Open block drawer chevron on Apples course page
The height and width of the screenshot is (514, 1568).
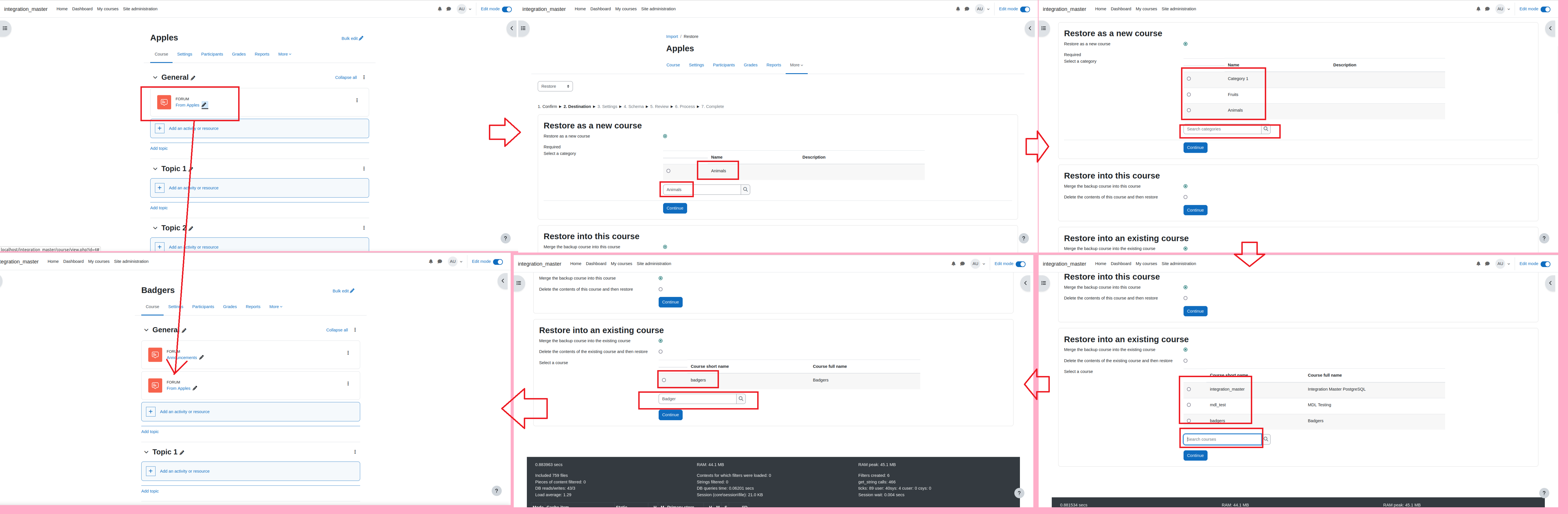pos(511,28)
